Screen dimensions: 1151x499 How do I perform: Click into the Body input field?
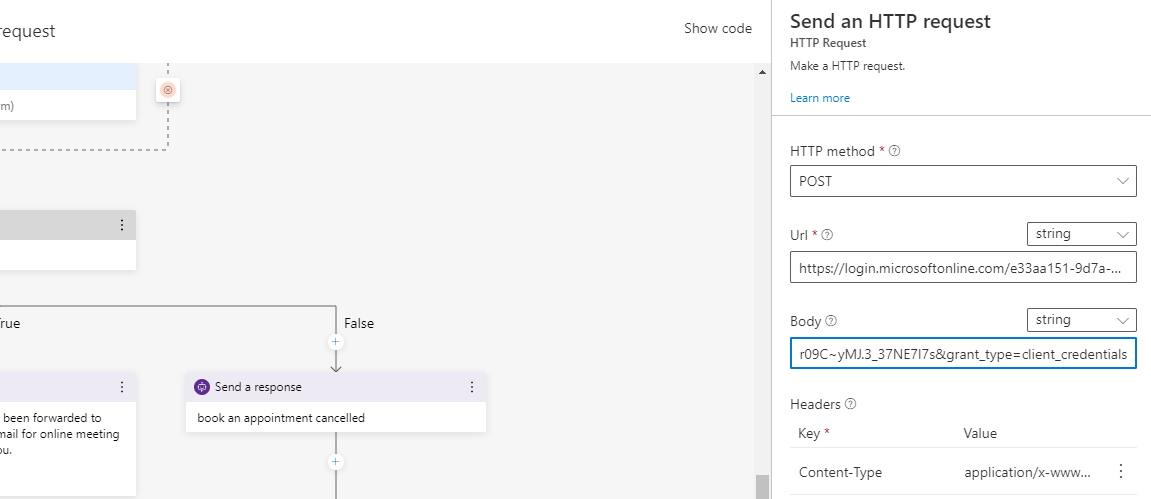(963, 354)
